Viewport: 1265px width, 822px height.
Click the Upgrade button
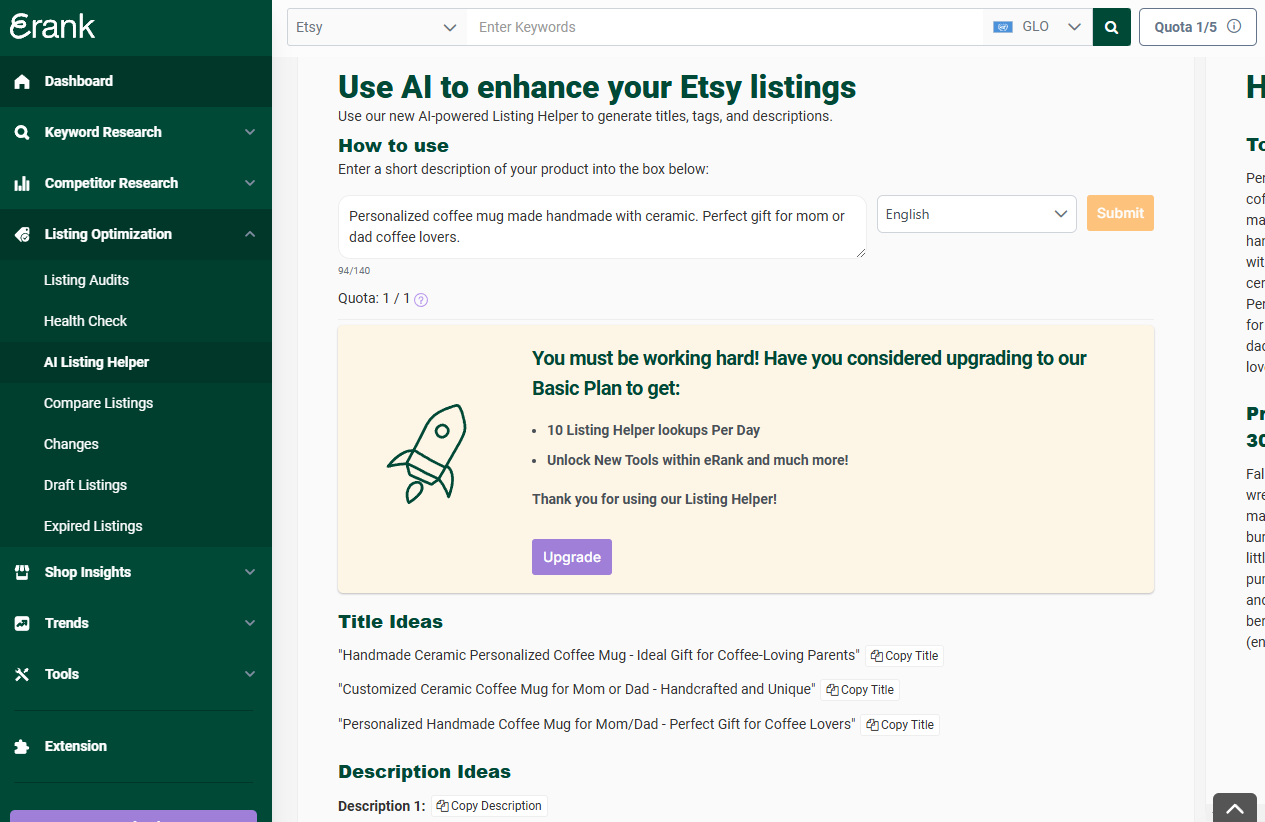pos(571,557)
